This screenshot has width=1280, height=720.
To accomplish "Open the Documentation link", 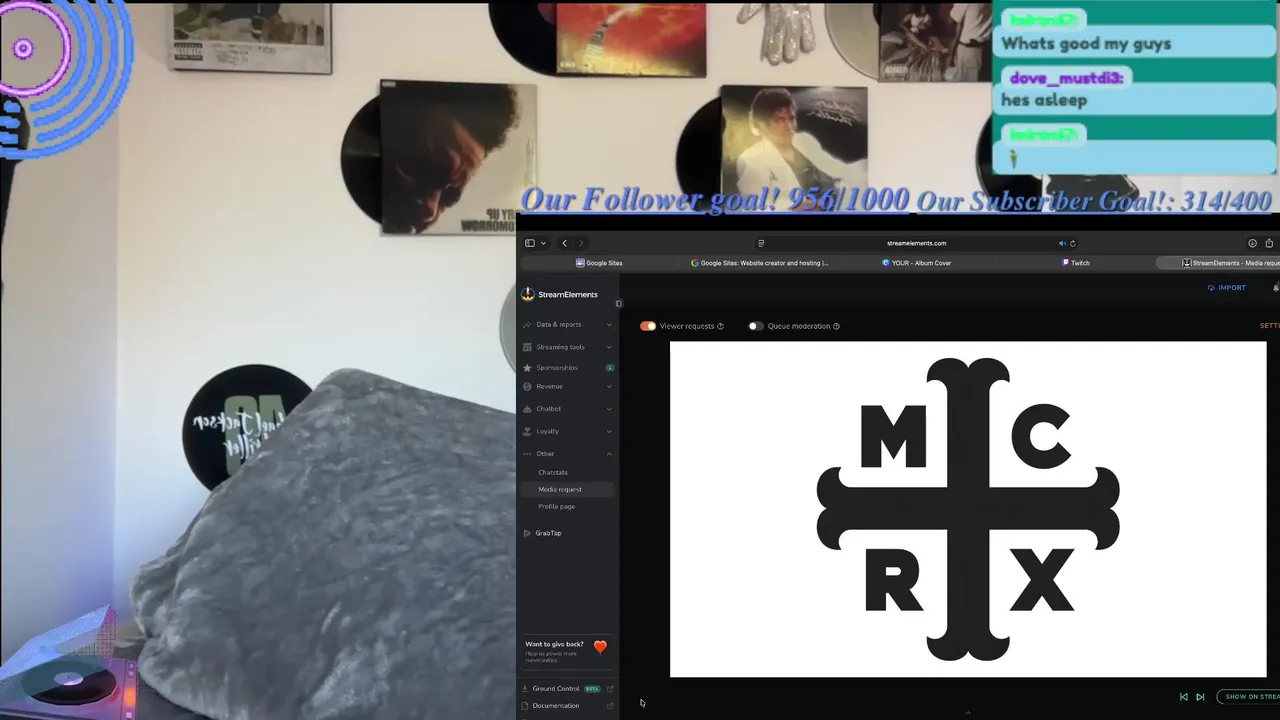I will click(556, 706).
